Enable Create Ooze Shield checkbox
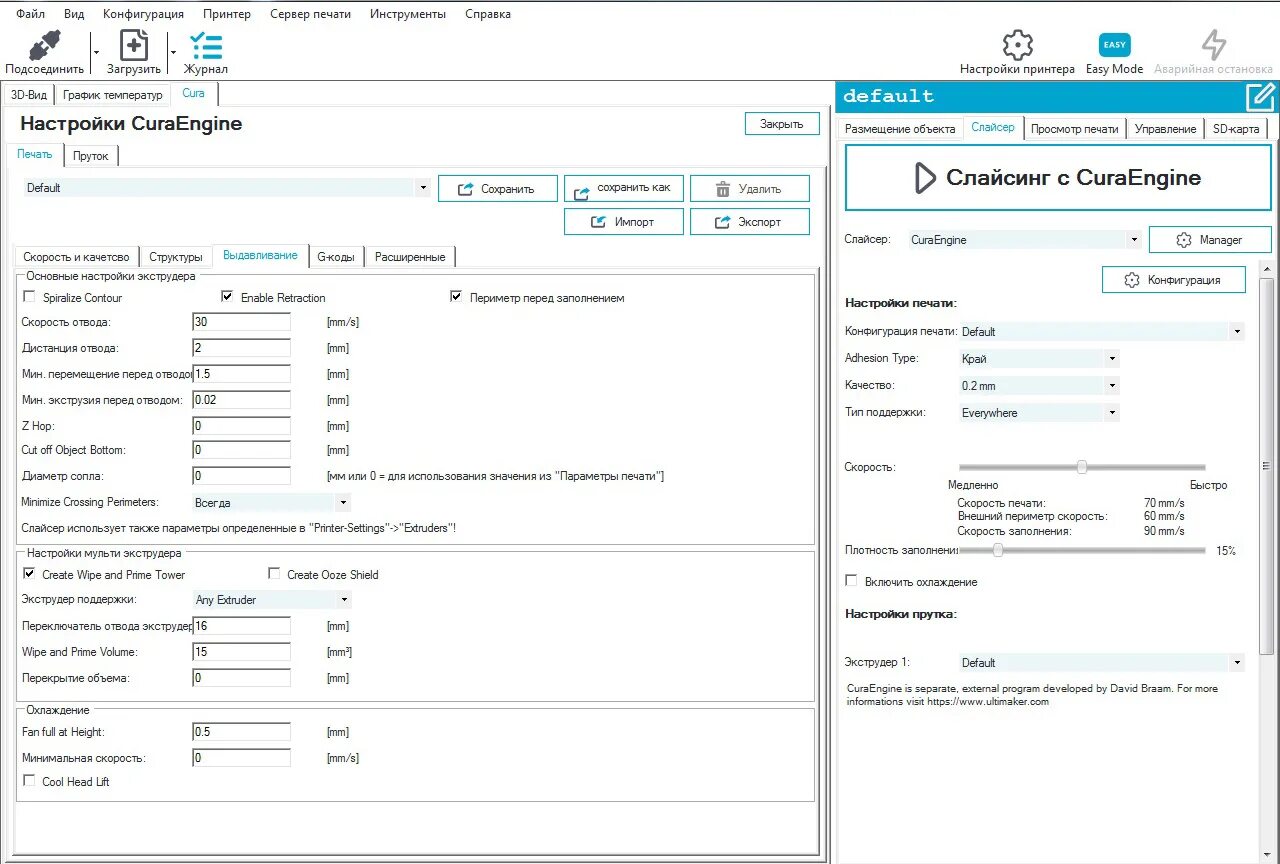Viewport: 1280px width, 864px height. (x=274, y=574)
